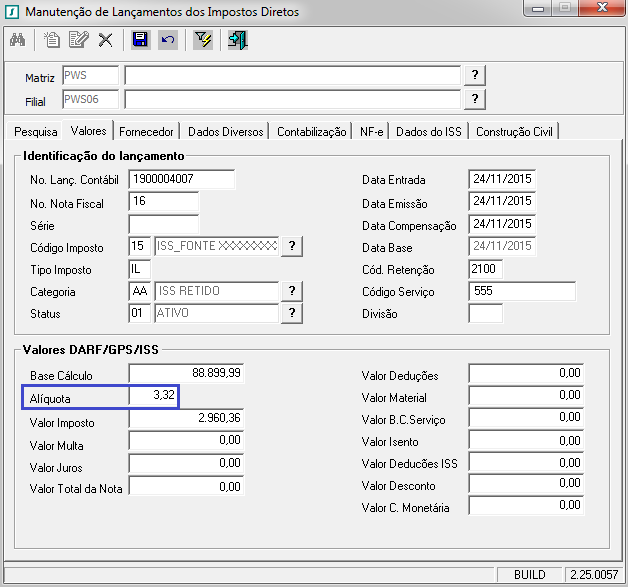Click the edit record pencil icon
Image resolution: width=628 pixels, height=587 pixels.
[x=79, y=40]
